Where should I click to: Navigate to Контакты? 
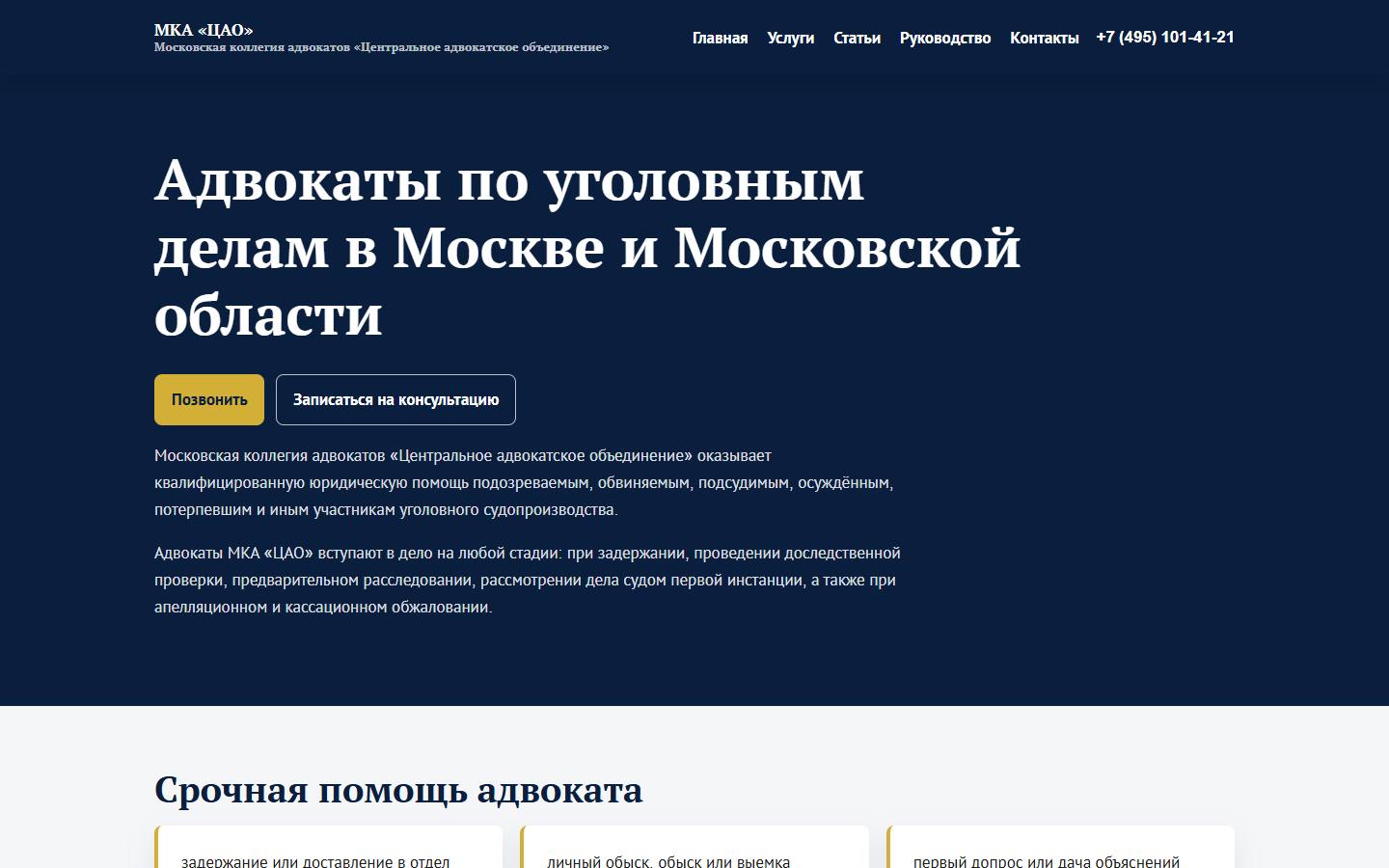(1044, 38)
